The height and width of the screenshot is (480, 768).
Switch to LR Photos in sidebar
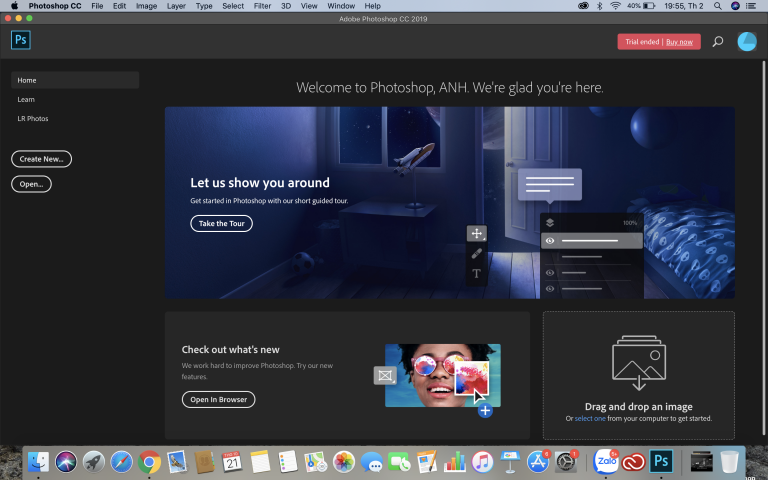pyautogui.click(x=33, y=119)
